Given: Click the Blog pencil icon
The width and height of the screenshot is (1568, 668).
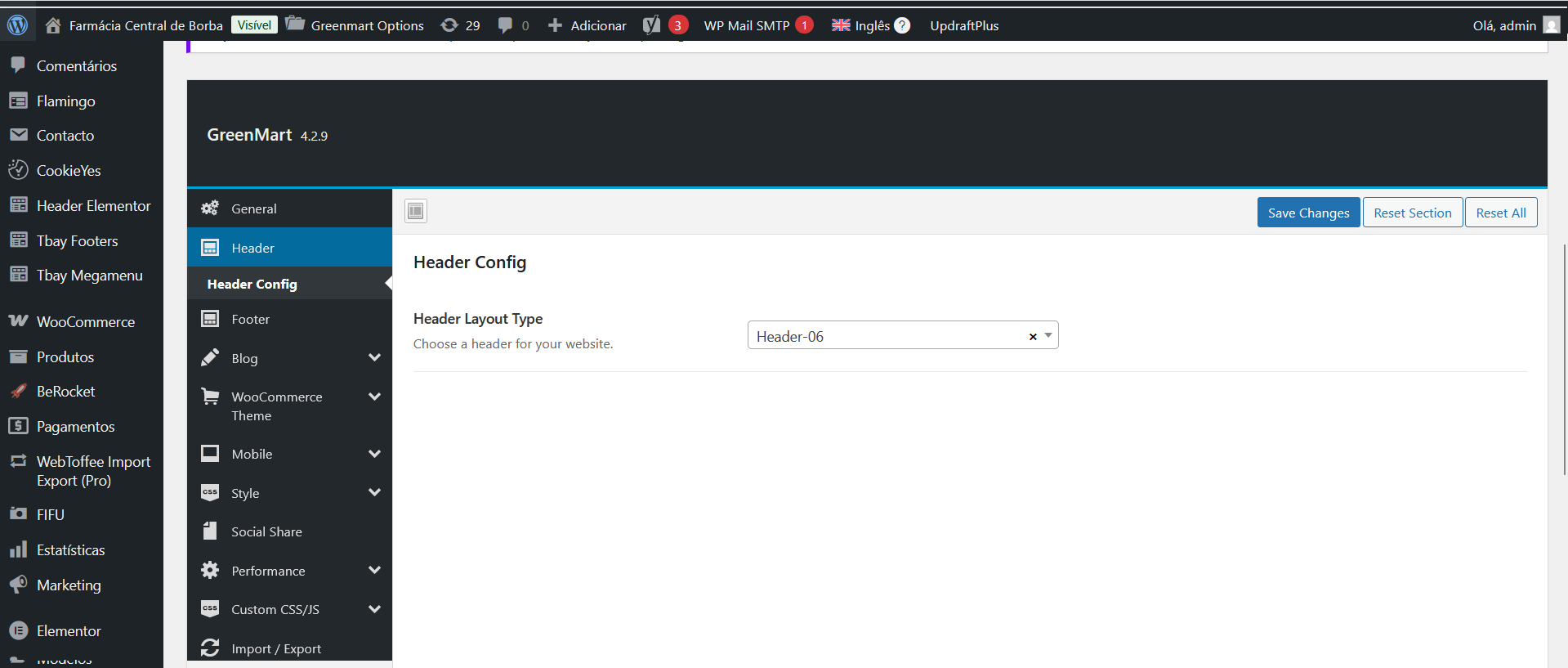Looking at the screenshot, I should (x=210, y=357).
